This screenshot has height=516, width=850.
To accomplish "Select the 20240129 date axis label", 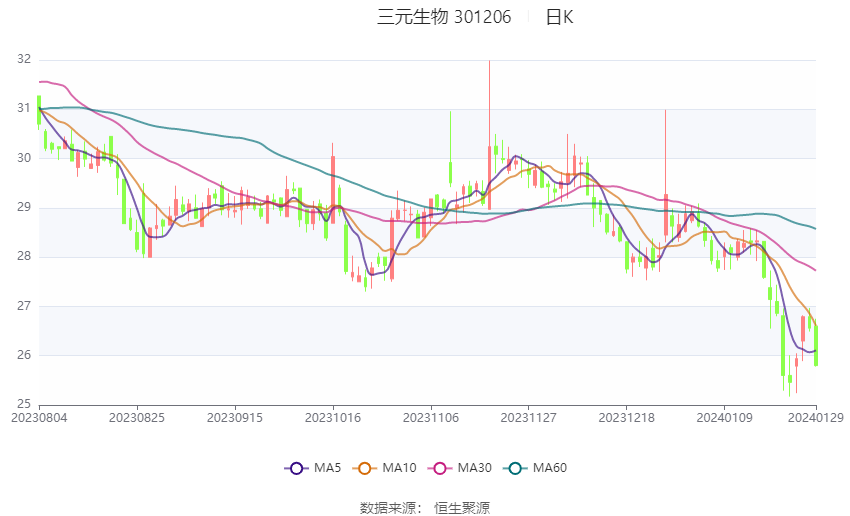I will [816, 418].
